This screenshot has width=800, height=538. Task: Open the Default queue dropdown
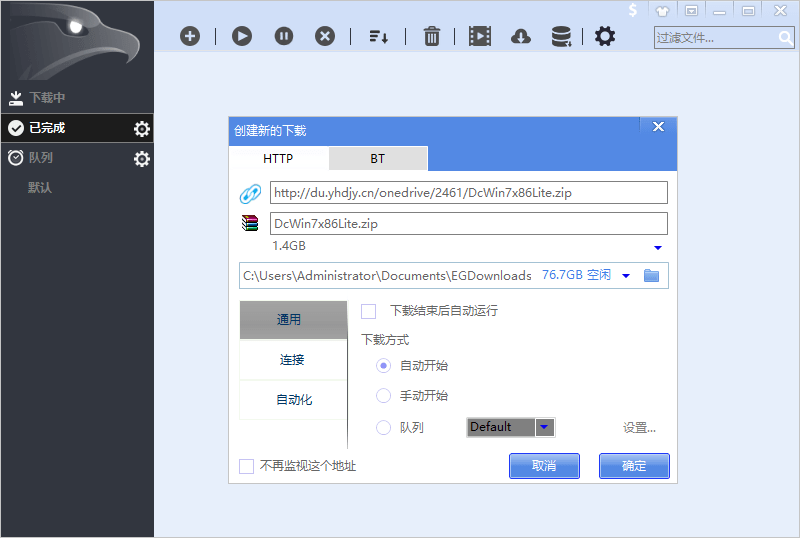[x=544, y=427]
